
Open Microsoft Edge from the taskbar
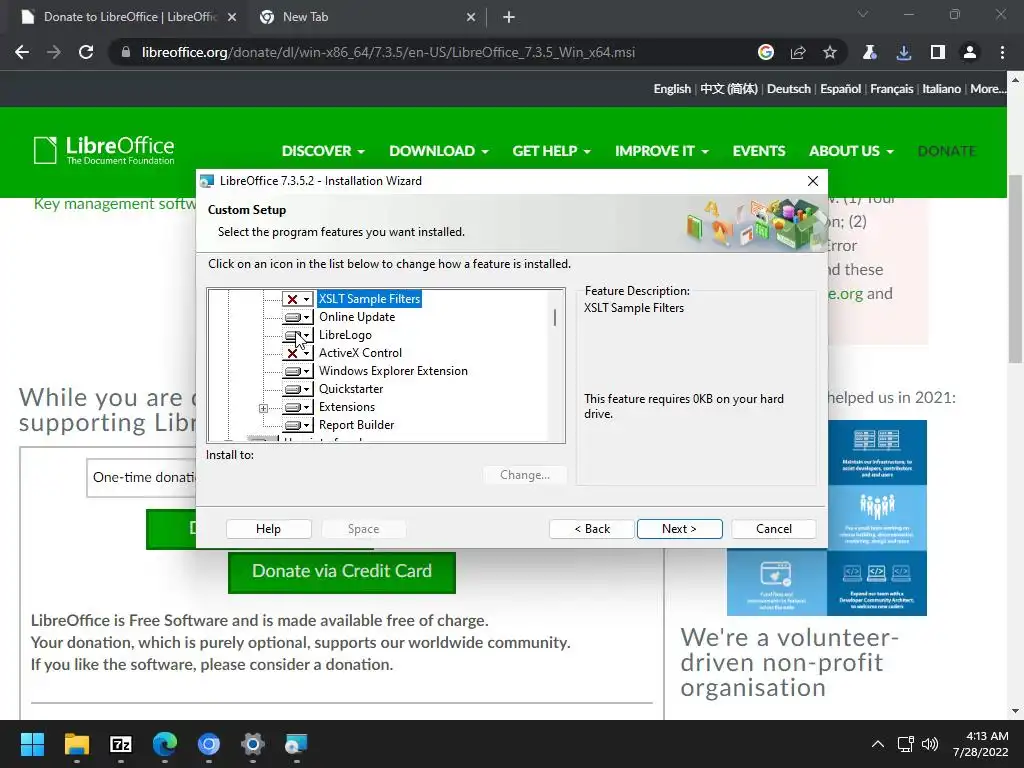165,744
